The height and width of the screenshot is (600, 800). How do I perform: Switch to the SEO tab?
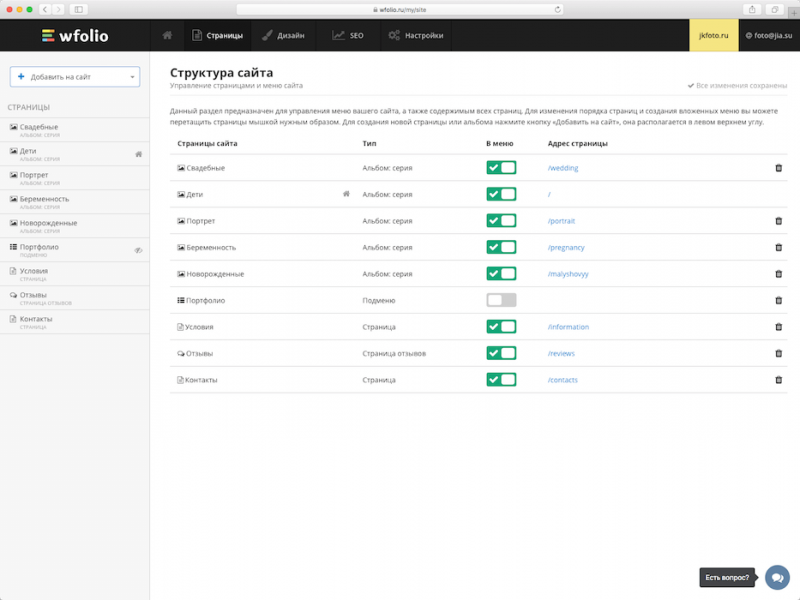click(x=348, y=36)
